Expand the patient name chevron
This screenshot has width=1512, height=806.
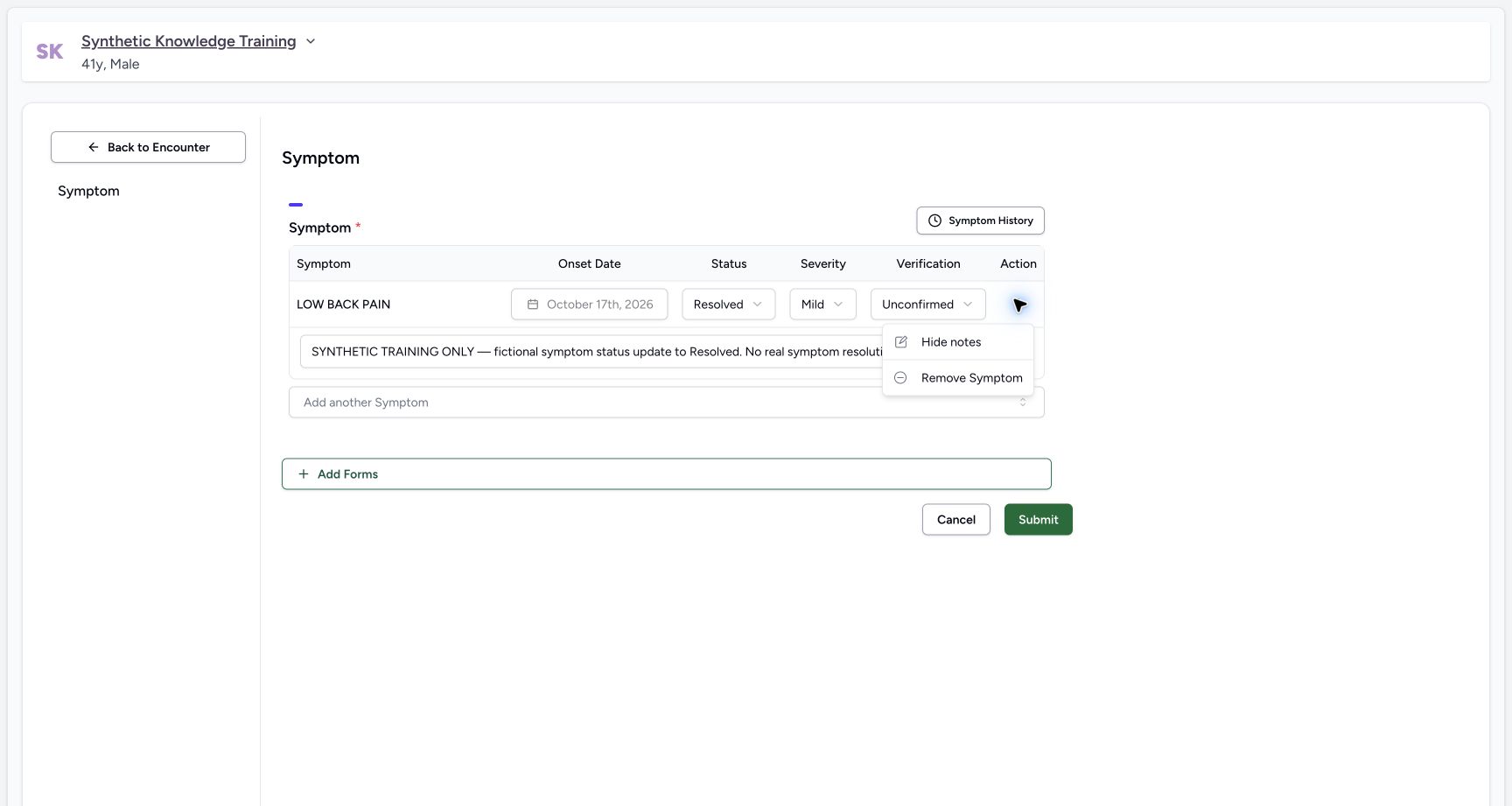point(311,41)
